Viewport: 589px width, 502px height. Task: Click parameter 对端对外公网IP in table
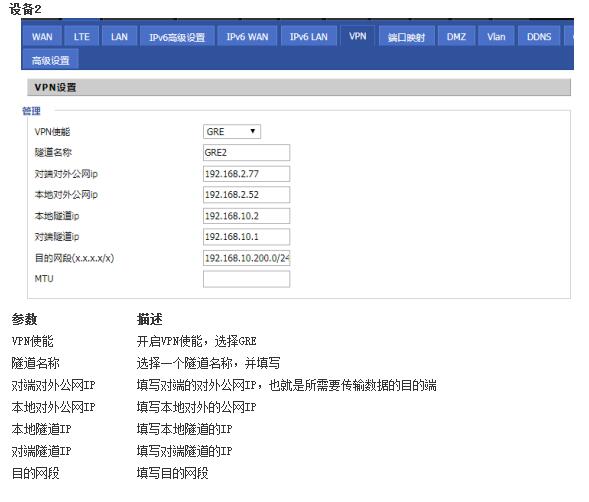click(x=53, y=385)
